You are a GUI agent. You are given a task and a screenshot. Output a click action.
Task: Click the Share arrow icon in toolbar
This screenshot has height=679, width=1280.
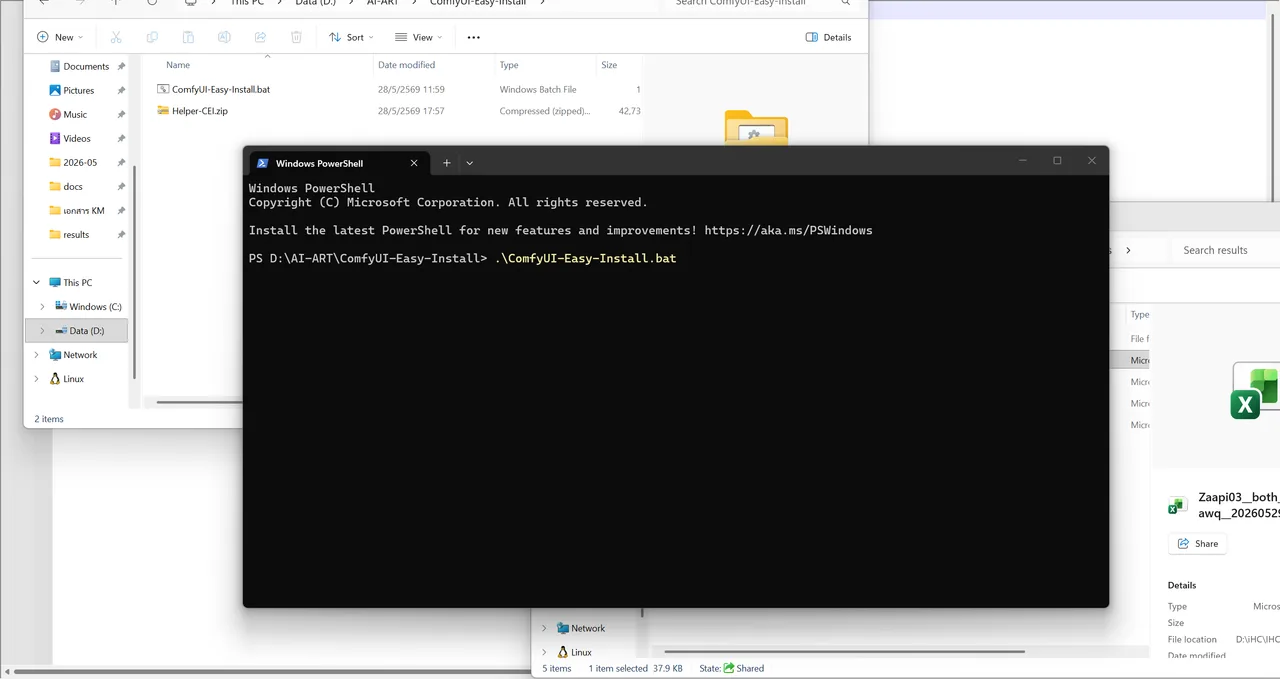click(x=260, y=37)
